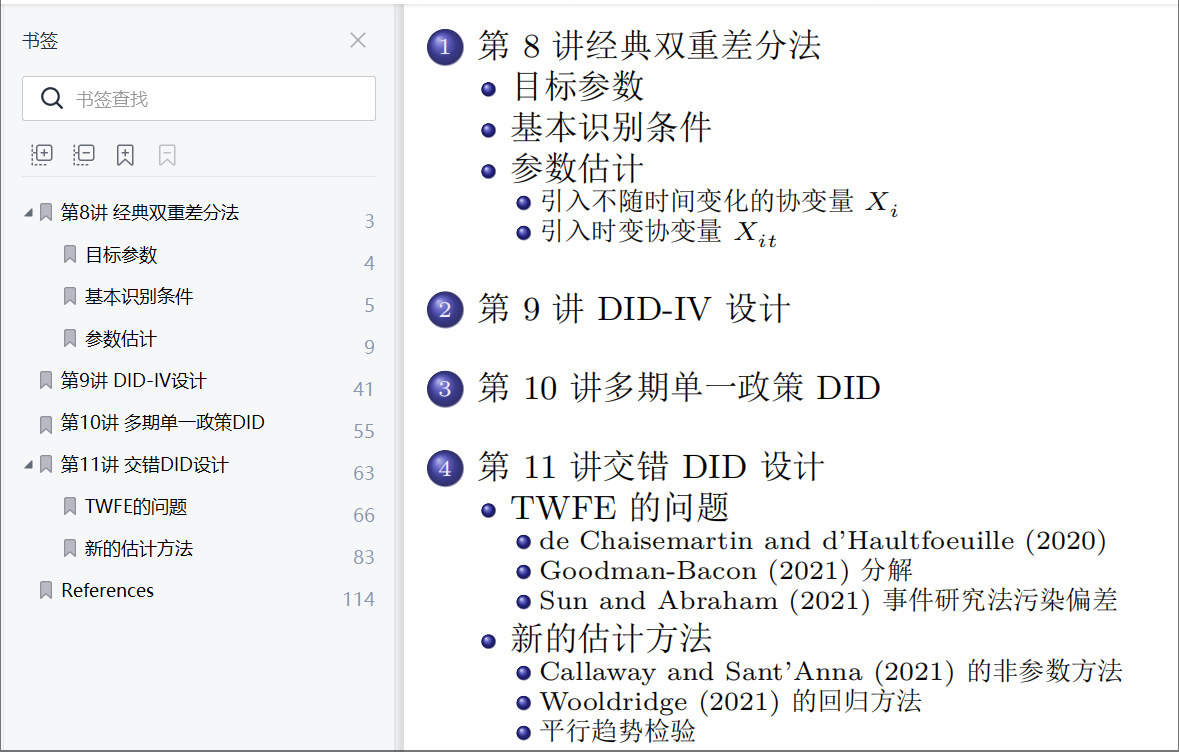Click the bookmark icon beside 目标参数
This screenshot has height=752, width=1179.
click(70, 255)
